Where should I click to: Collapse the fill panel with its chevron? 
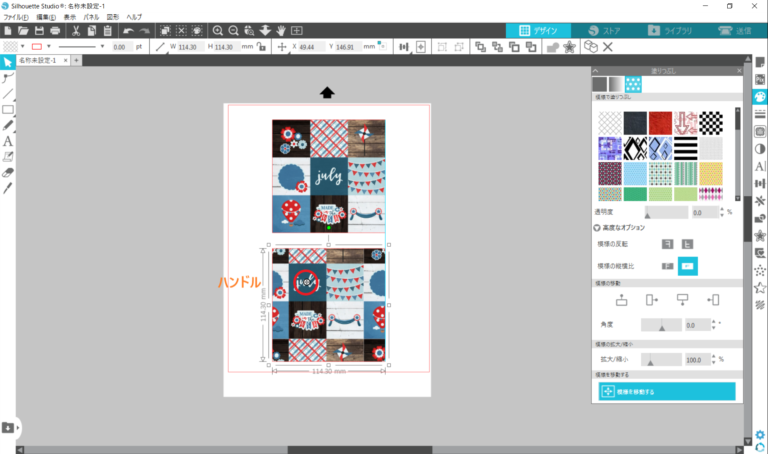(x=596, y=71)
